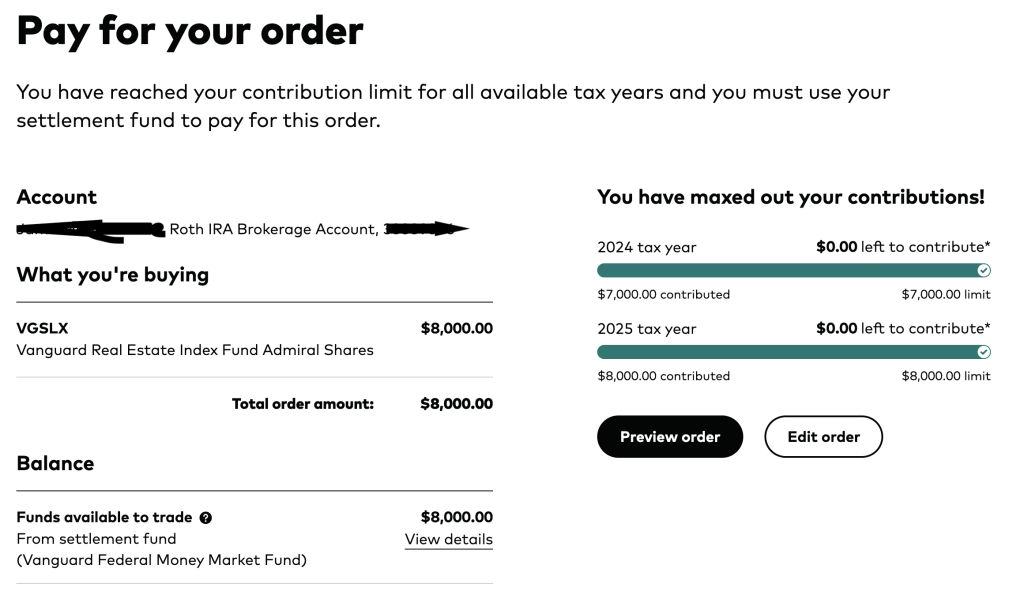Click the maxed out your contributions heading
The height and width of the screenshot is (606, 1024).
pos(790,197)
